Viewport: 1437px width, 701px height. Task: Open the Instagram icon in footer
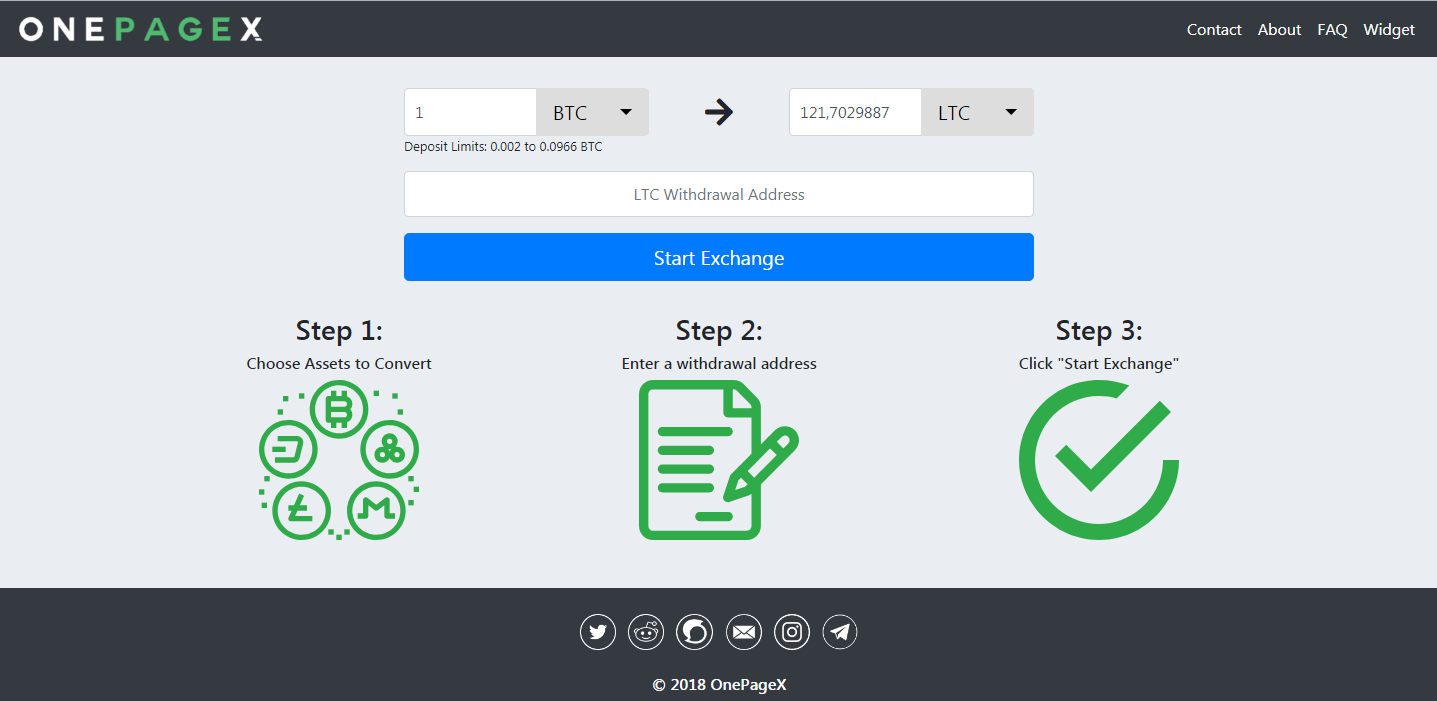792,632
